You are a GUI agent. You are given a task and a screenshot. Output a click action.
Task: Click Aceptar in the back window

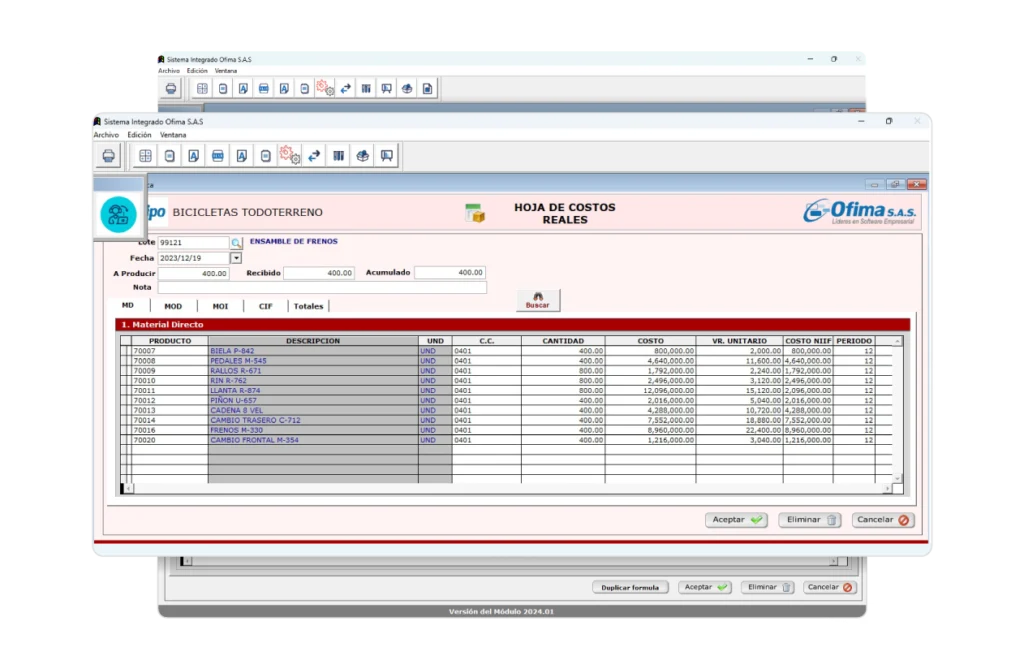pos(705,587)
